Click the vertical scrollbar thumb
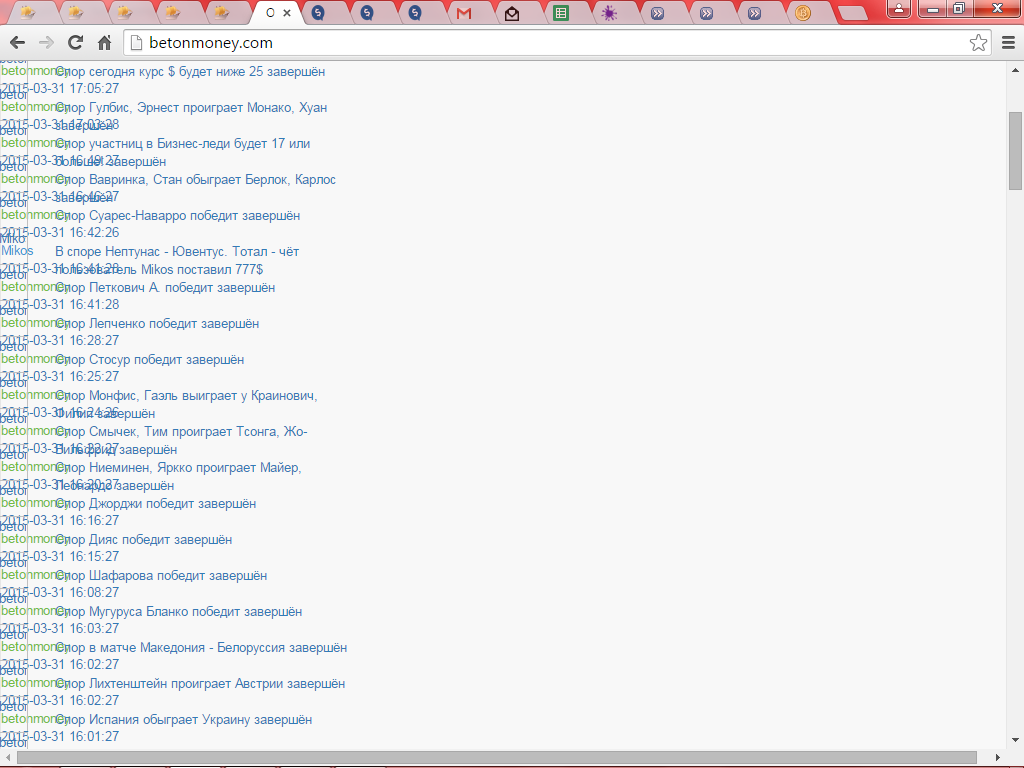The image size is (1024, 768). click(1015, 150)
